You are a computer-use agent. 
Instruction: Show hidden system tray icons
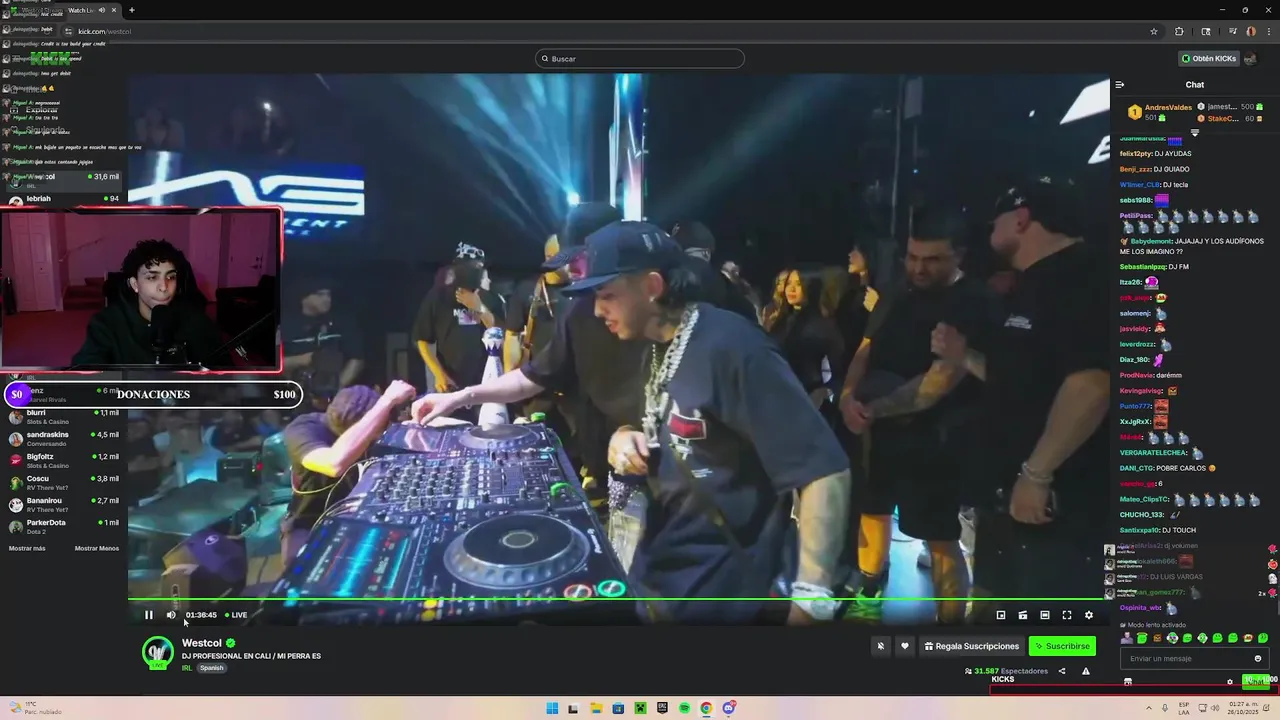click(x=1149, y=708)
